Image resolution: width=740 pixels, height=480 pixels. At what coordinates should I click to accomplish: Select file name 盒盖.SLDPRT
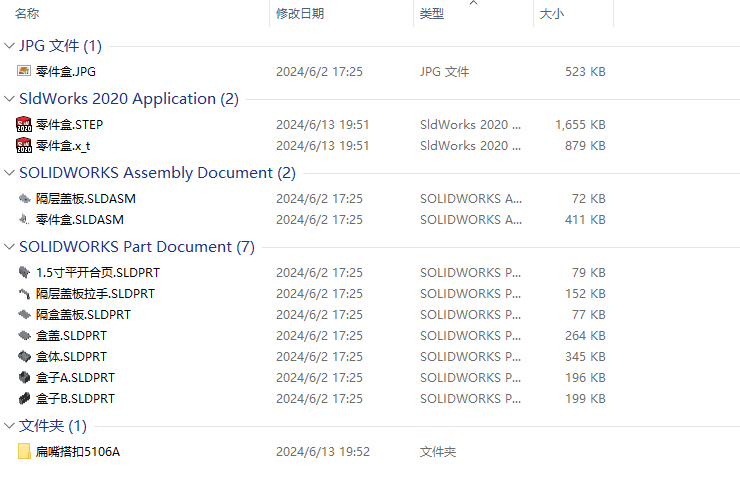point(71,336)
